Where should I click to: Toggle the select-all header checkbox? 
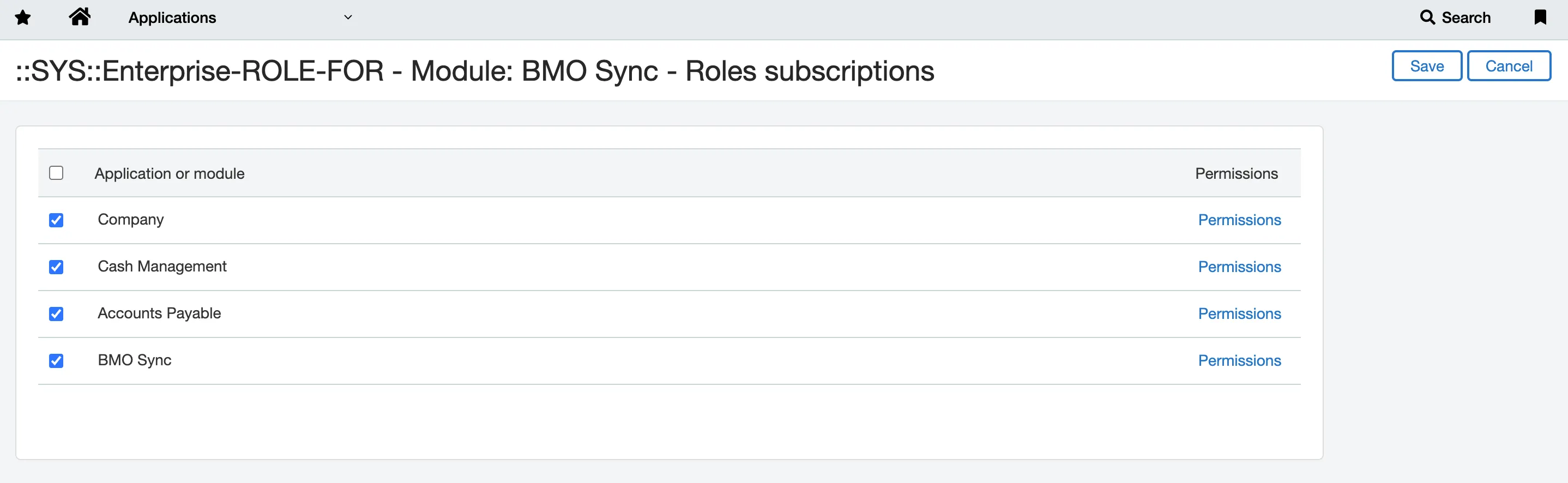(56, 173)
